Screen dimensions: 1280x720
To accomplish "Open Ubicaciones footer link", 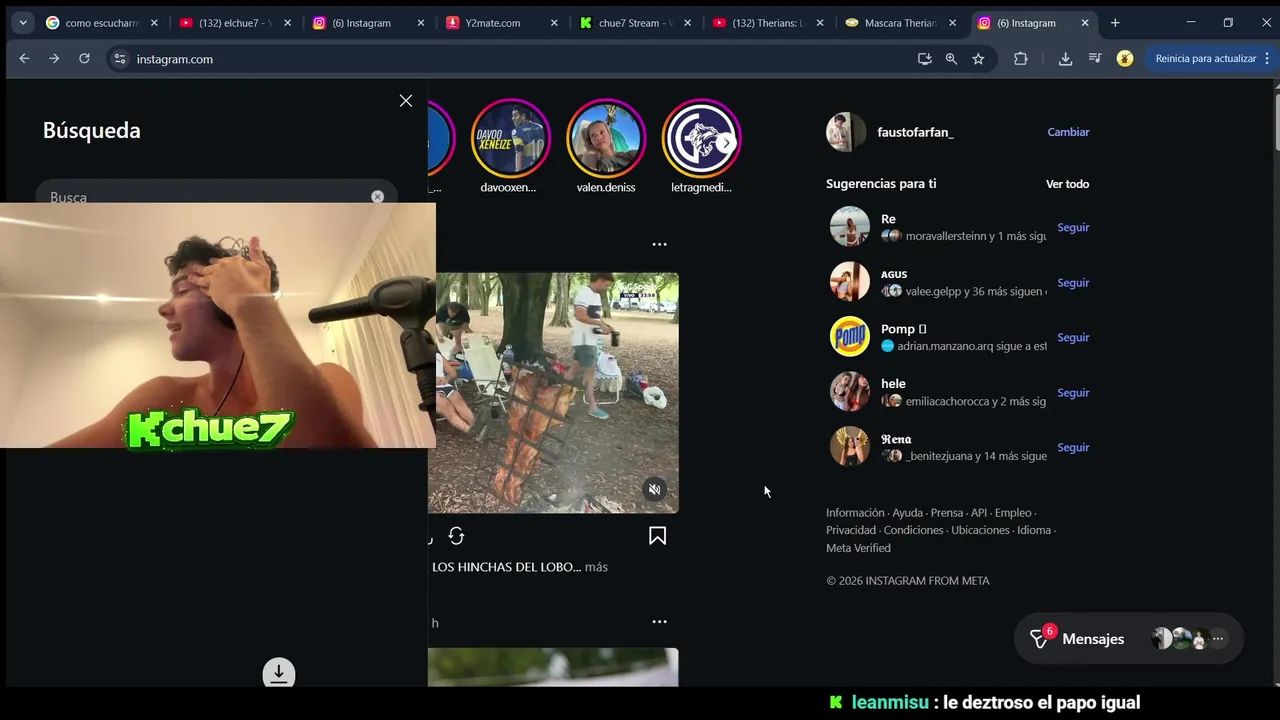I will (980, 530).
